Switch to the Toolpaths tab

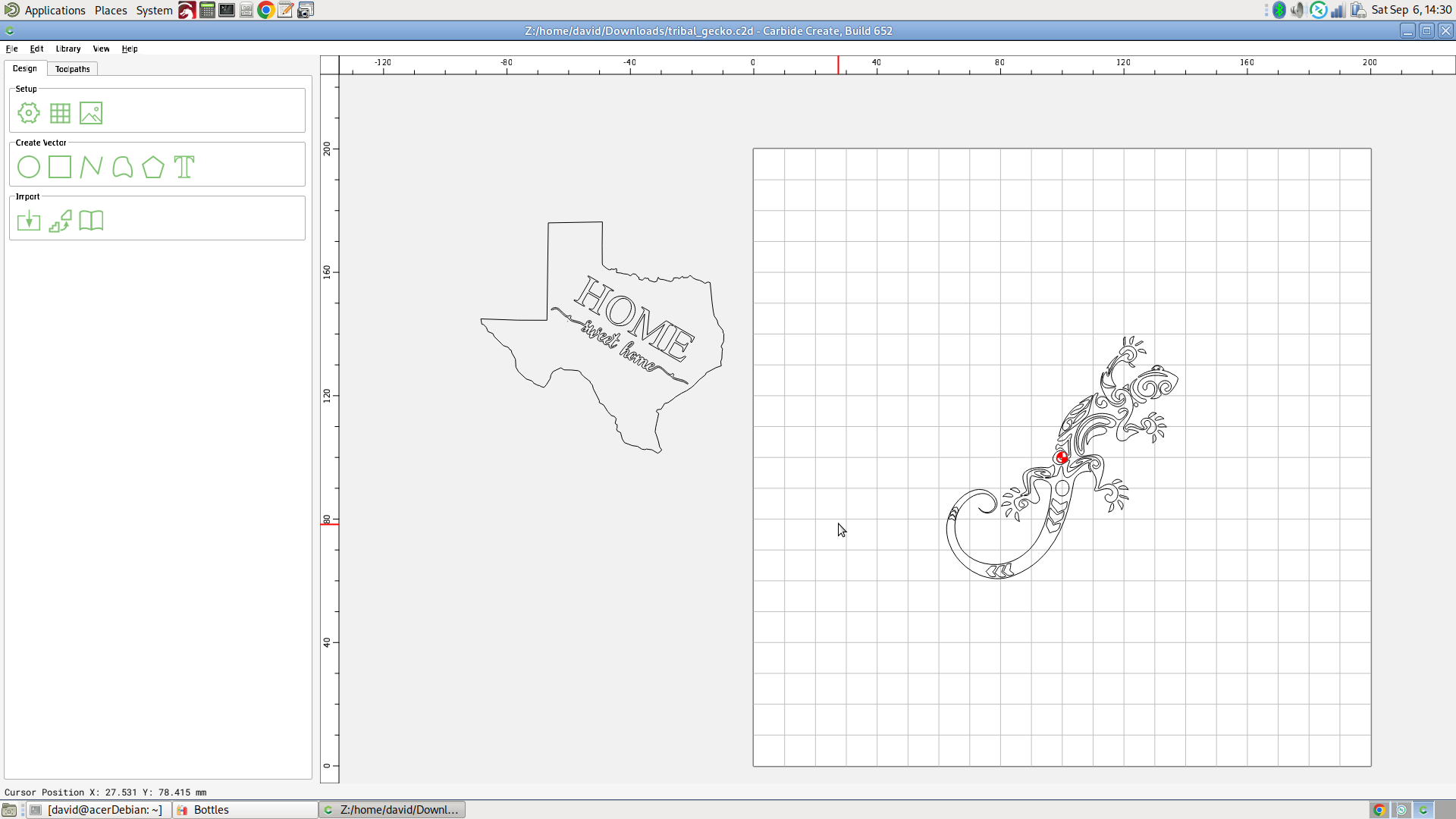pyautogui.click(x=73, y=69)
